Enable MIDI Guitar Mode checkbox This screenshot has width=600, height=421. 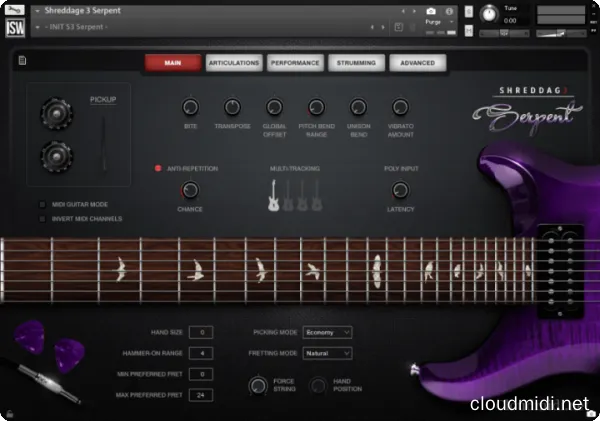point(42,203)
